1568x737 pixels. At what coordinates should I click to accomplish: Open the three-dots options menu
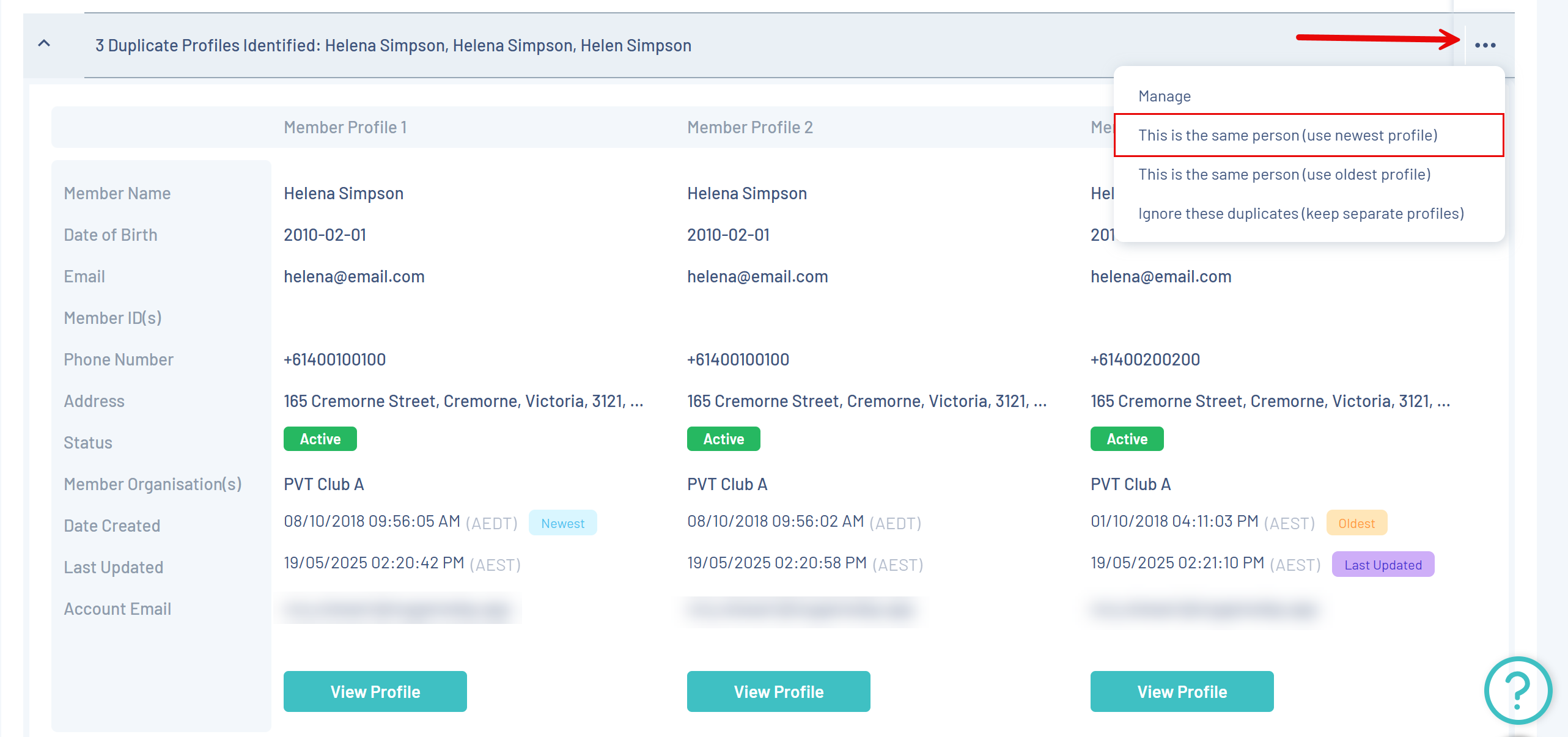[x=1485, y=45]
